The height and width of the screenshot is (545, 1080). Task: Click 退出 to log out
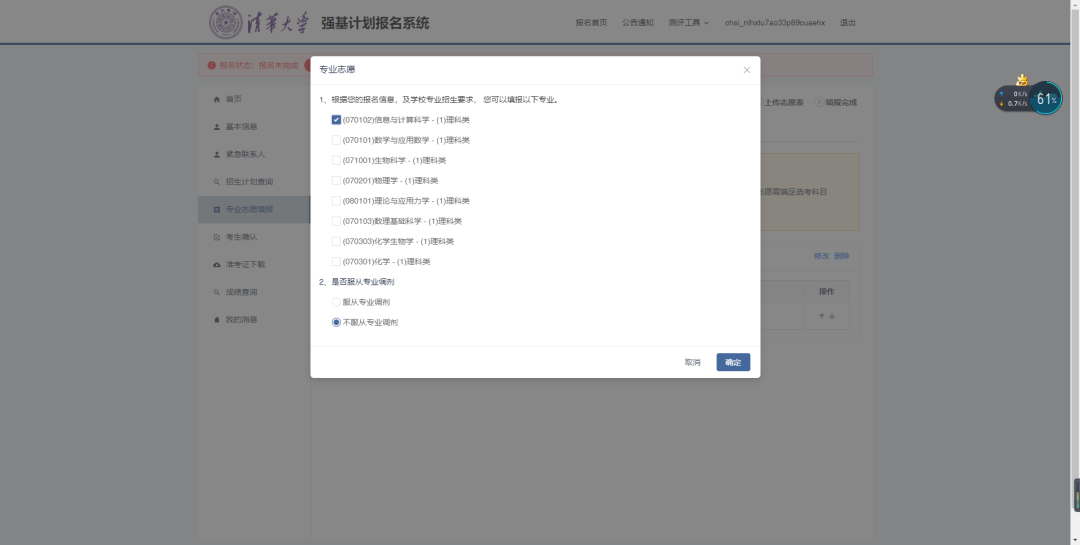click(848, 23)
